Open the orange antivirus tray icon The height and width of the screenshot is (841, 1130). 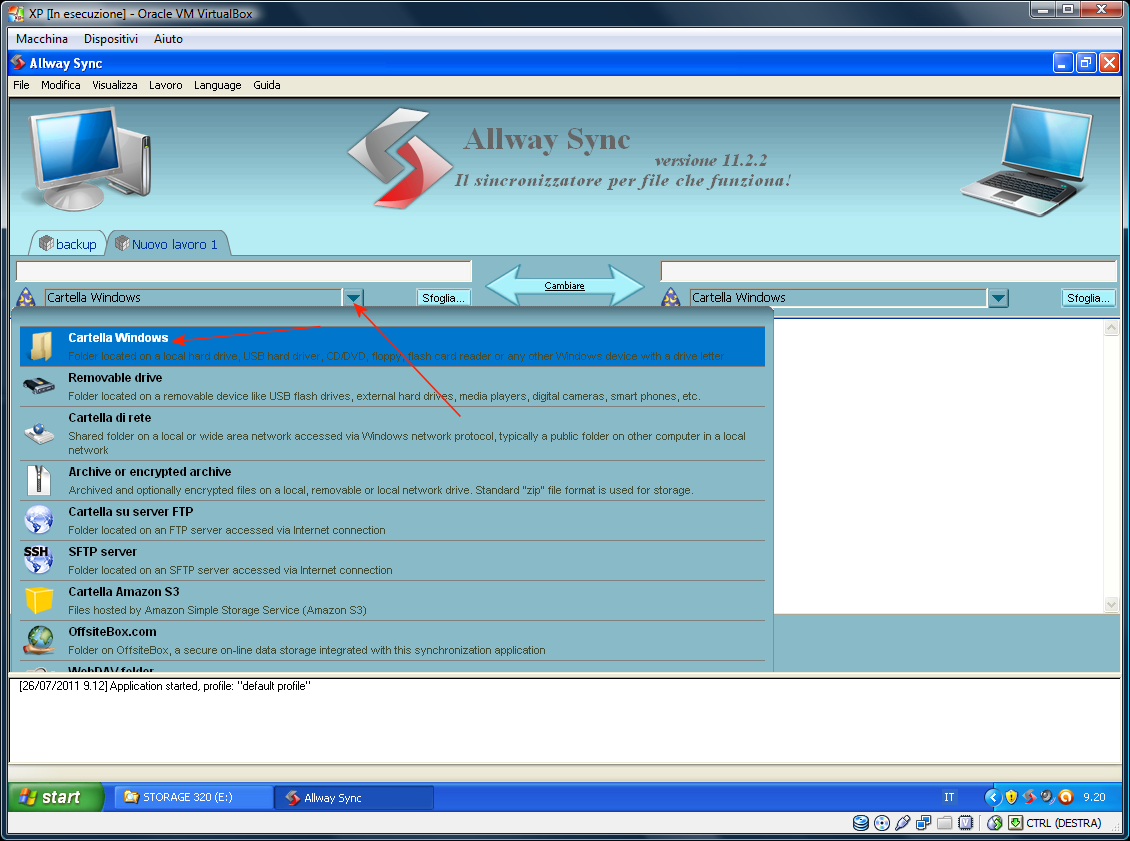(x=1066, y=797)
